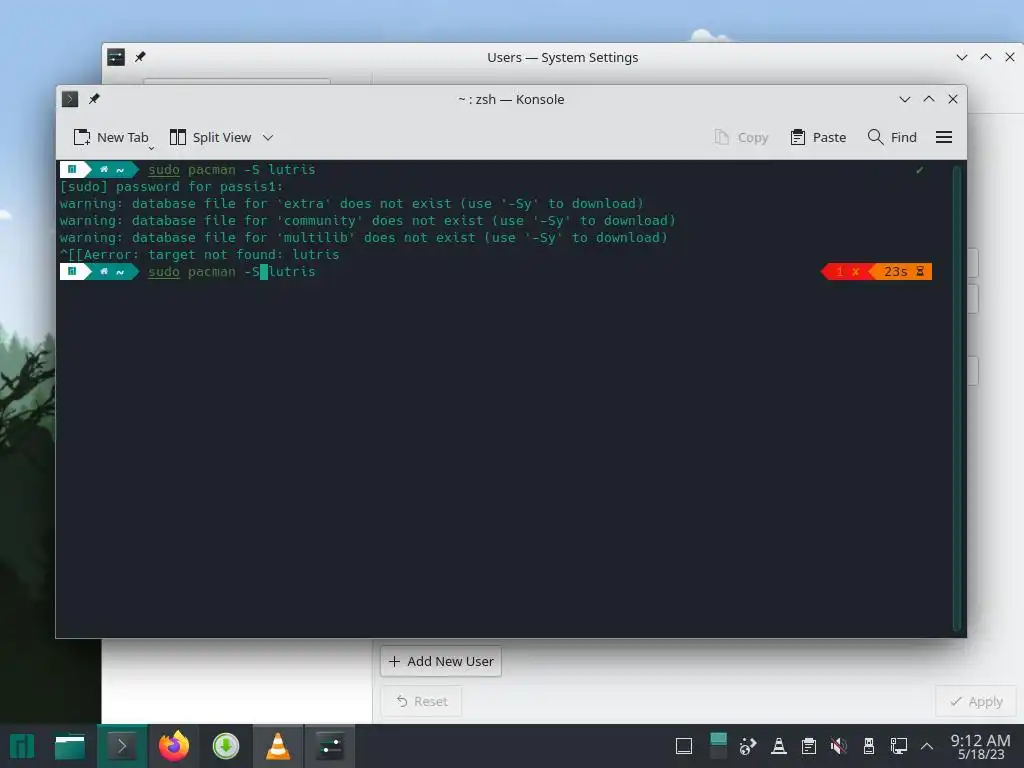Viewport: 1024px width, 768px height.
Task: Open the Dolphin file manager from taskbar
Action: point(70,746)
